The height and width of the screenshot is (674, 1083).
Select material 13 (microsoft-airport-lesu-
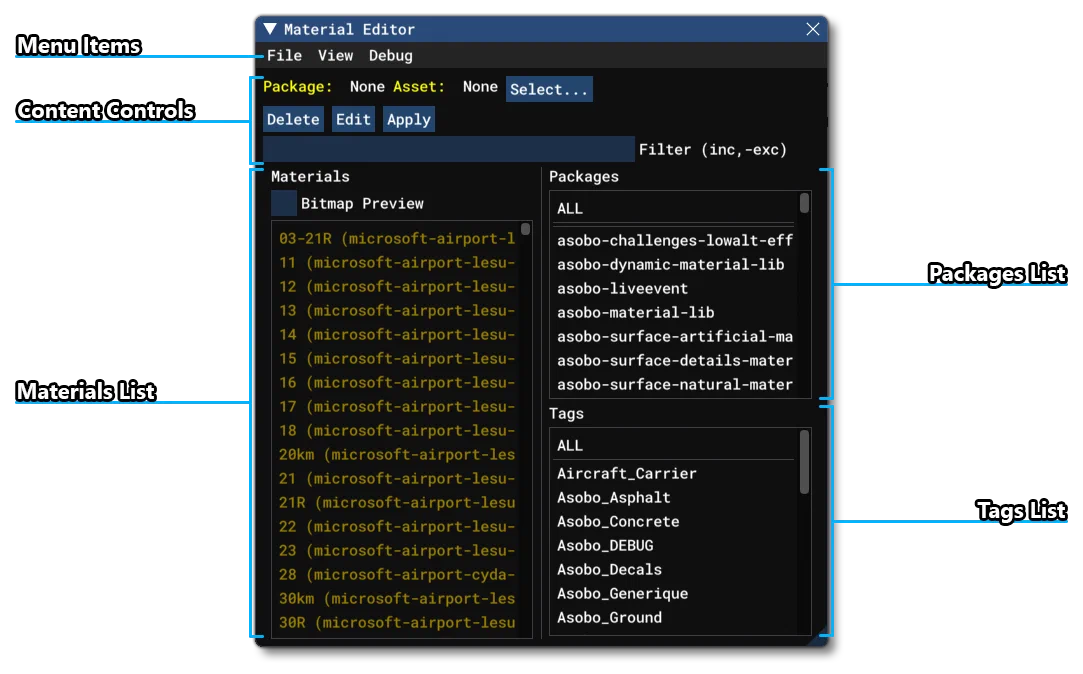coord(397,311)
